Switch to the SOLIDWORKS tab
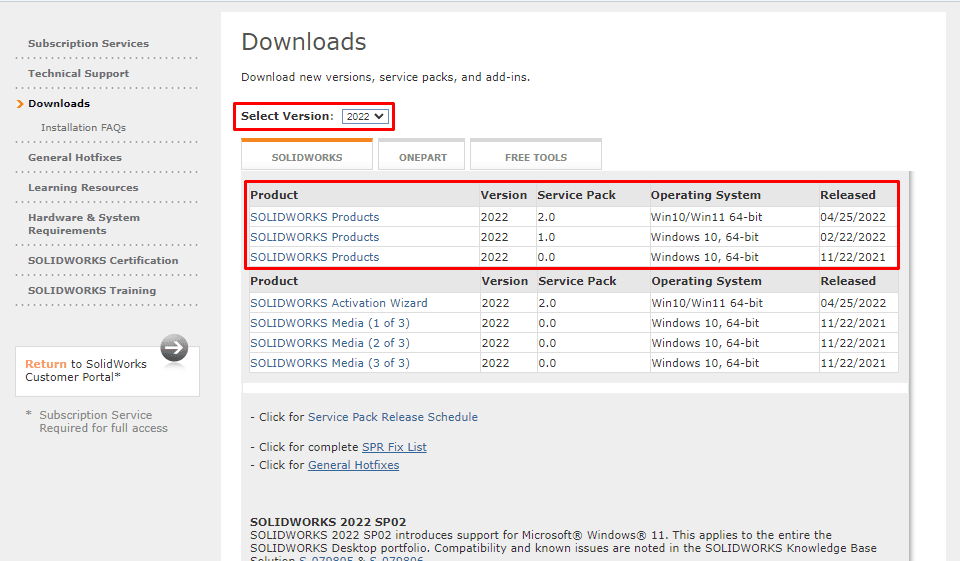 coord(307,154)
